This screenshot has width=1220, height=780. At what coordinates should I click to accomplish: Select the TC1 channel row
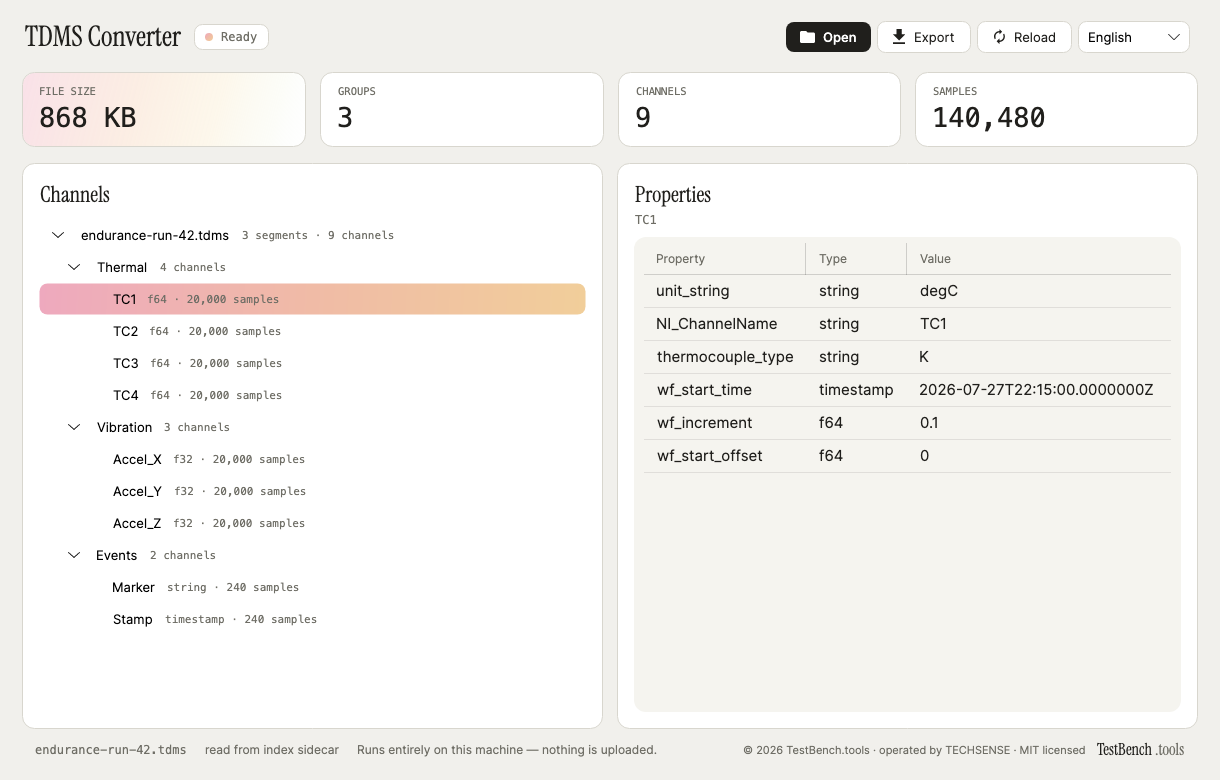pyautogui.click(x=312, y=299)
